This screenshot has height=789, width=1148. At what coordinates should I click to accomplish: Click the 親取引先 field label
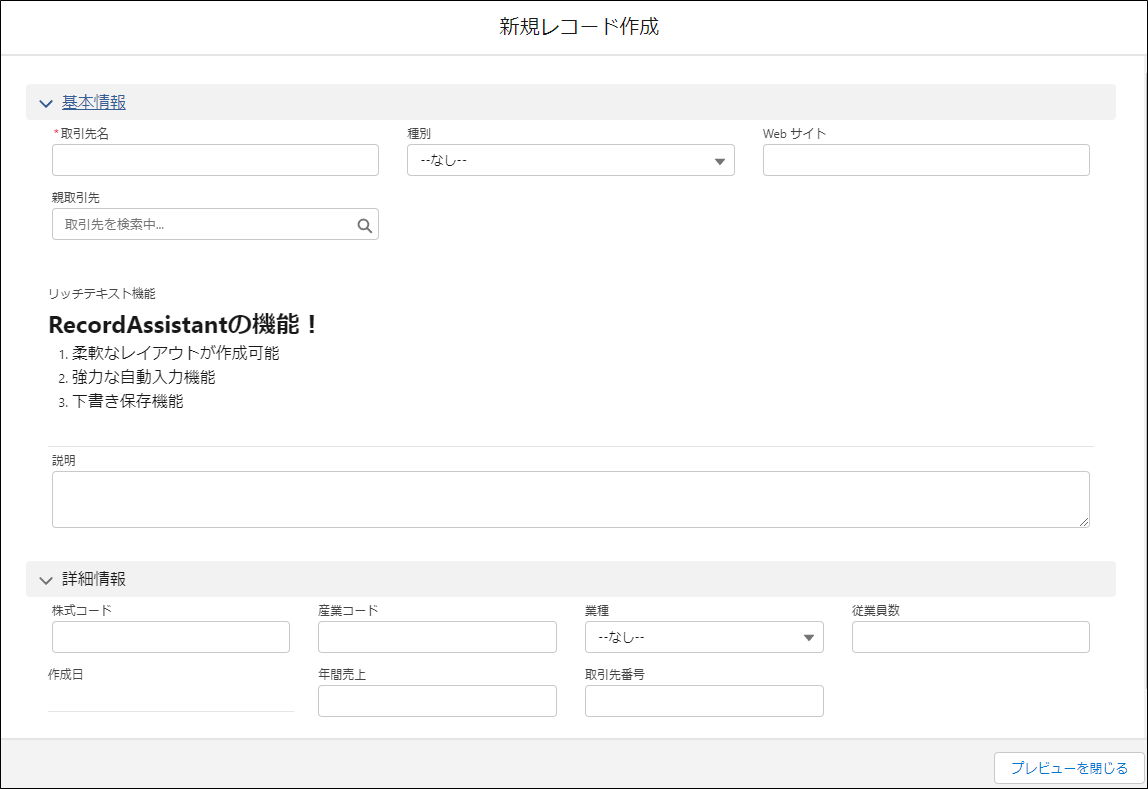click(75, 198)
